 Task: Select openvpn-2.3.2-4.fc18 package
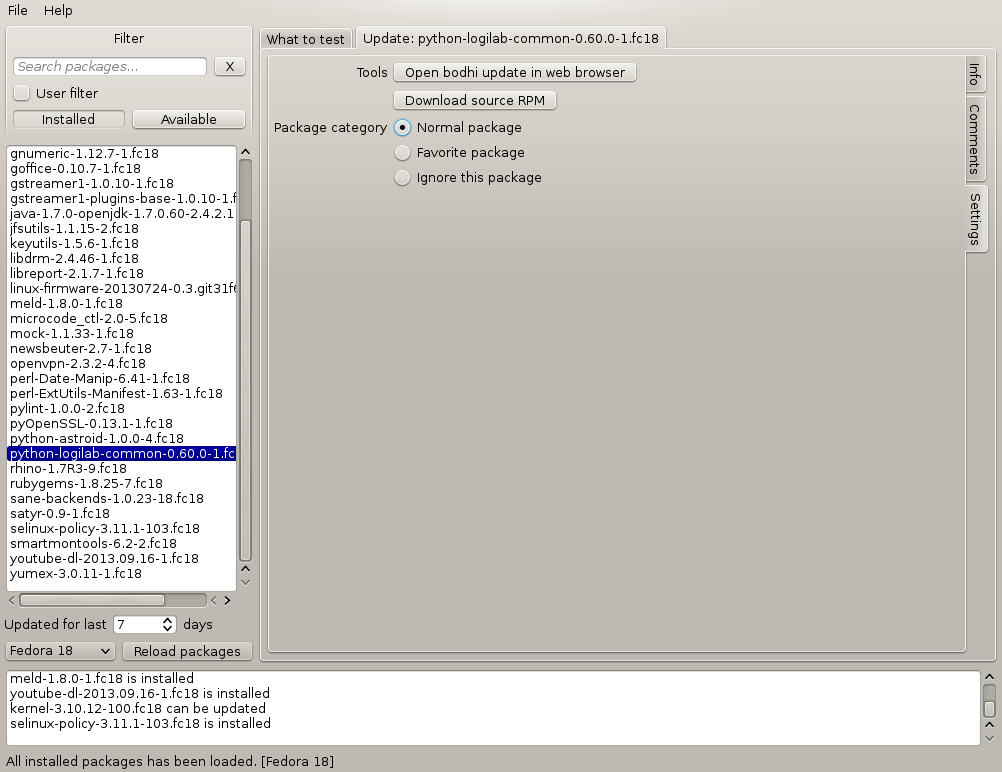tap(121, 364)
